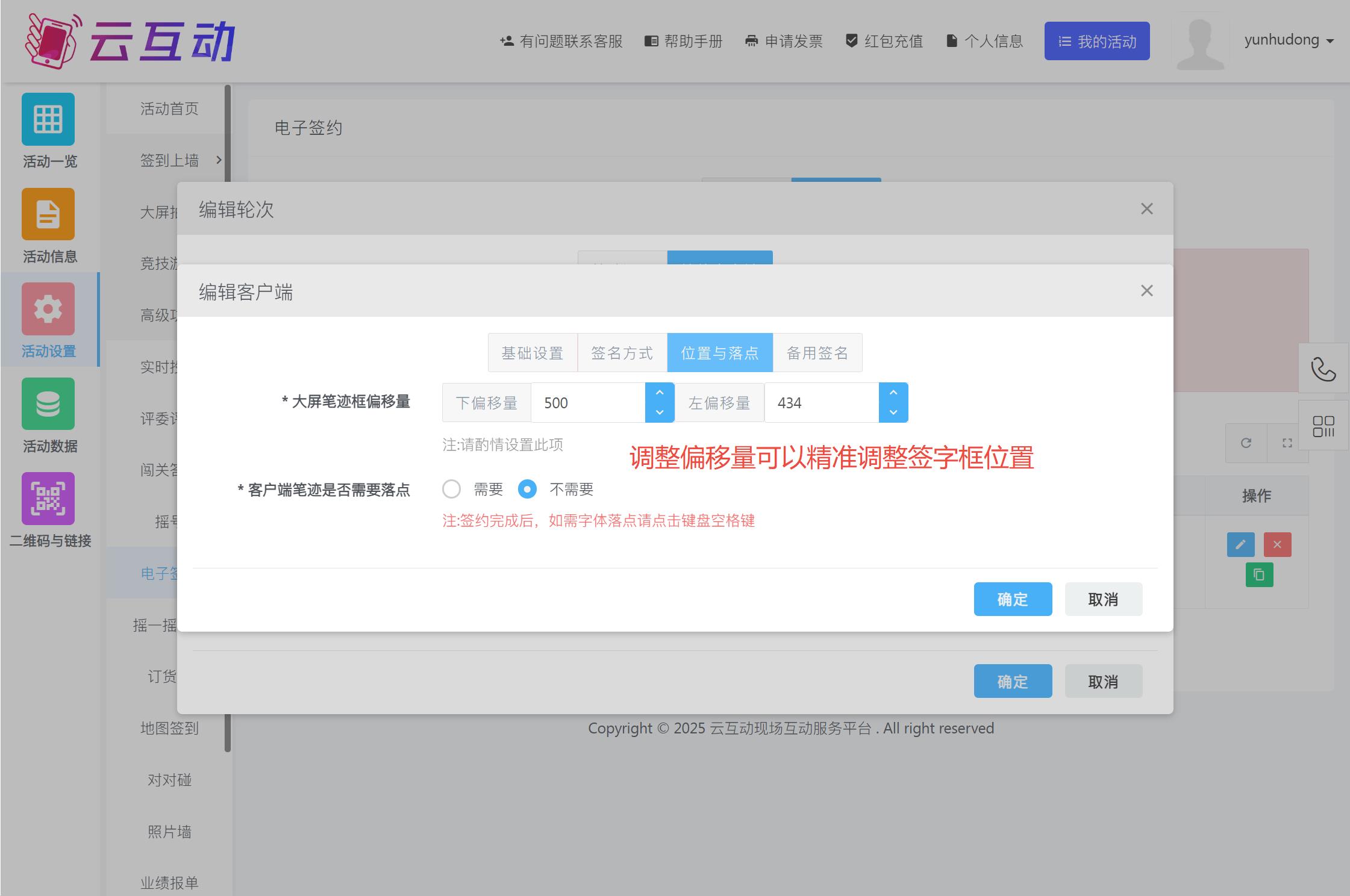This screenshot has height=896, width=1350.
Task: Switch to the 基础设置 tab
Action: 533,353
